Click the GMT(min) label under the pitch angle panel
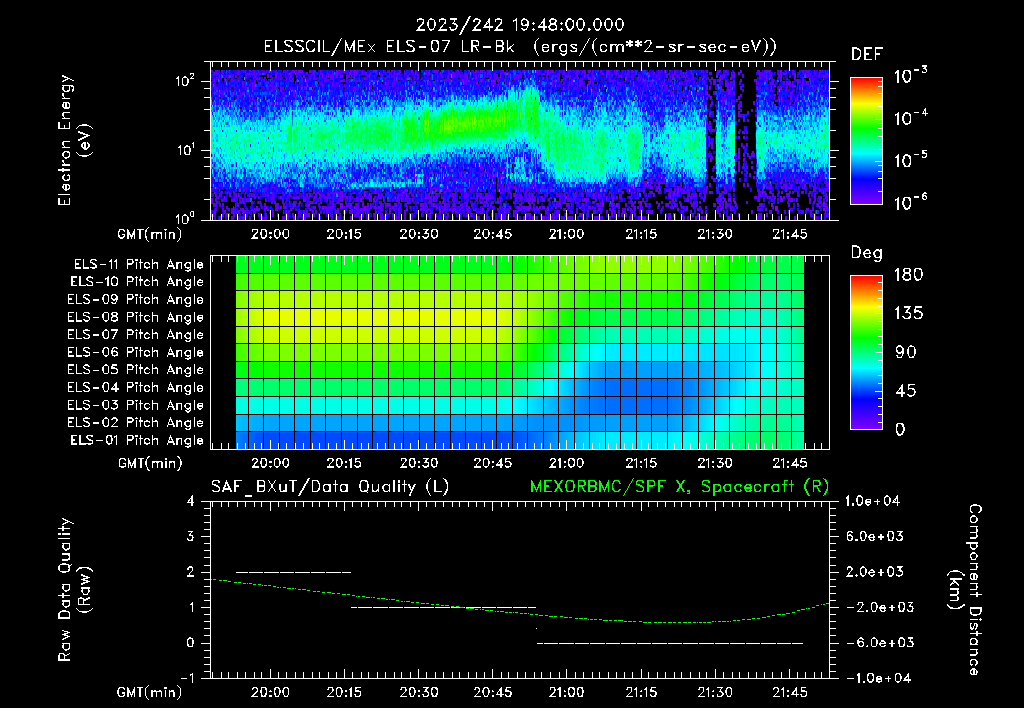Viewport: 1024px width, 708px height. click(x=150, y=464)
